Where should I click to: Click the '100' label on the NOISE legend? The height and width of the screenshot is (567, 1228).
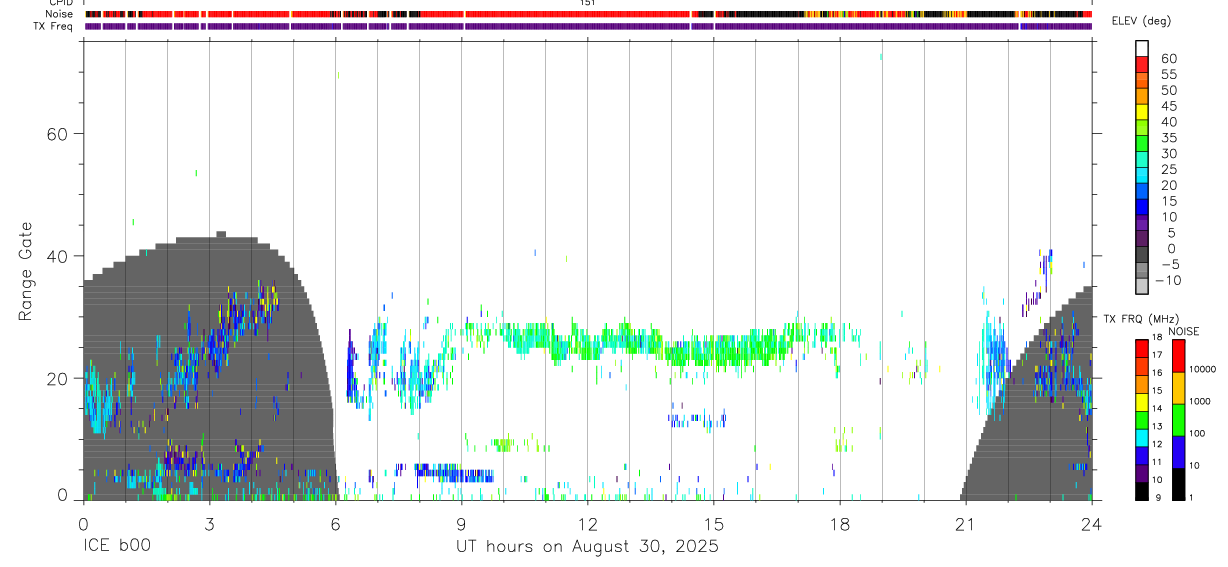pos(1198,433)
